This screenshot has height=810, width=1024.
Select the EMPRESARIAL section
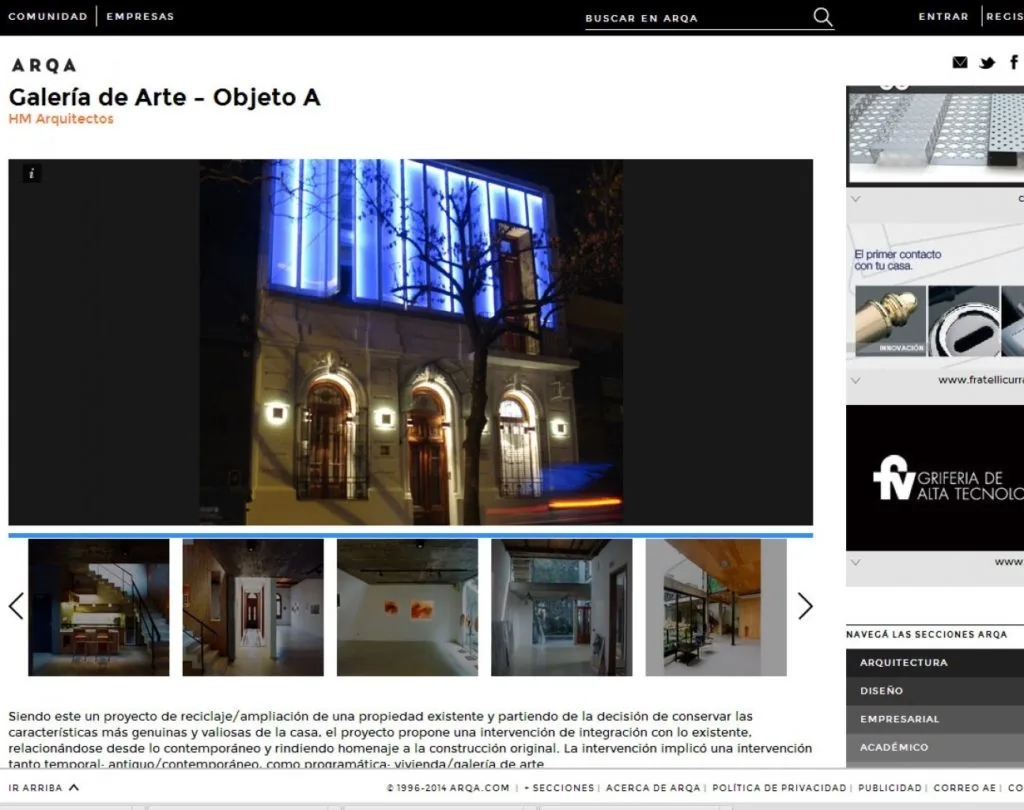point(935,719)
